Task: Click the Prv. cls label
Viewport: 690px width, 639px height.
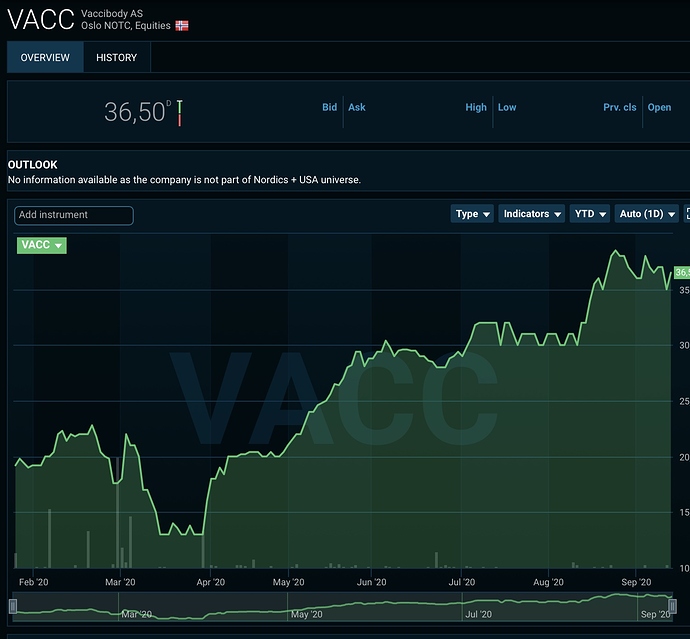Action: point(620,107)
